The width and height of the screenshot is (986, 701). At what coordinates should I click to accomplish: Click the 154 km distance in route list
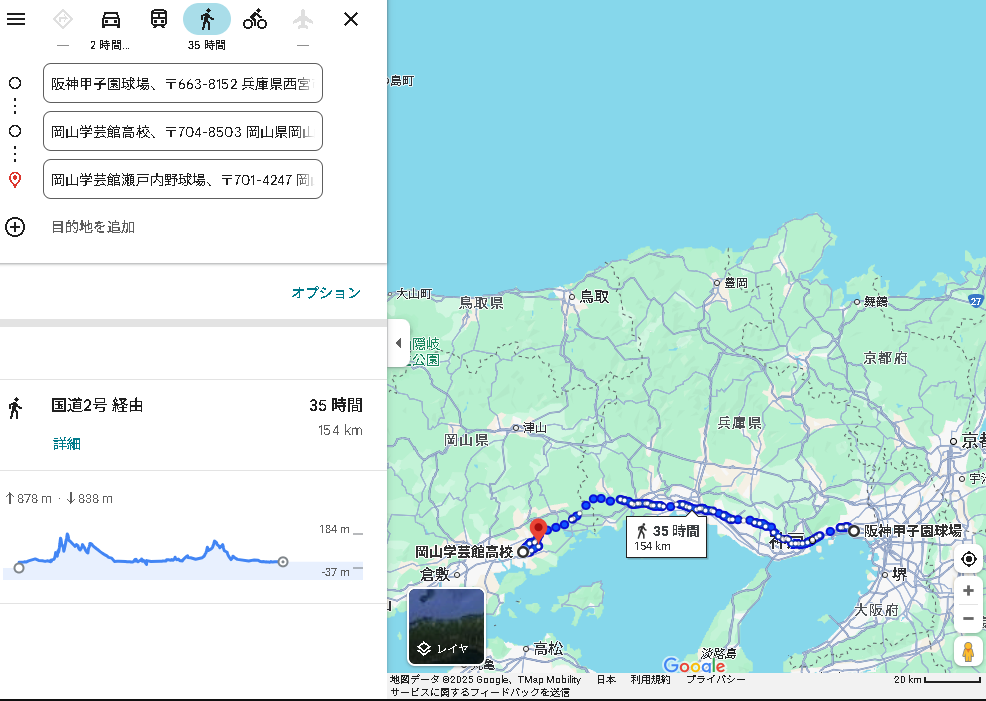(340, 431)
